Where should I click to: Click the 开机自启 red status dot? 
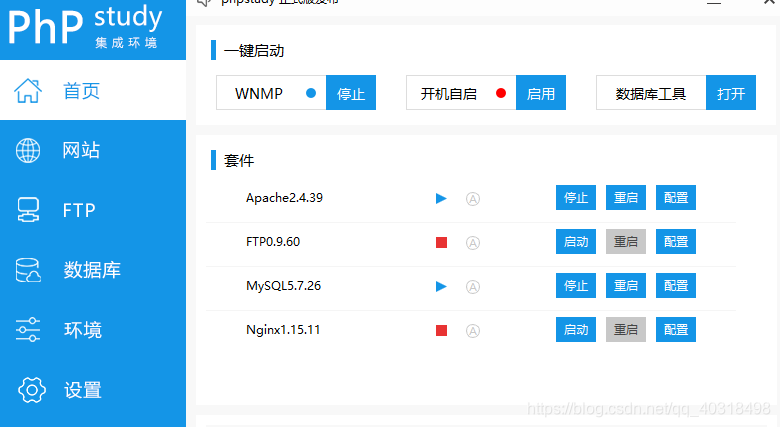point(501,93)
